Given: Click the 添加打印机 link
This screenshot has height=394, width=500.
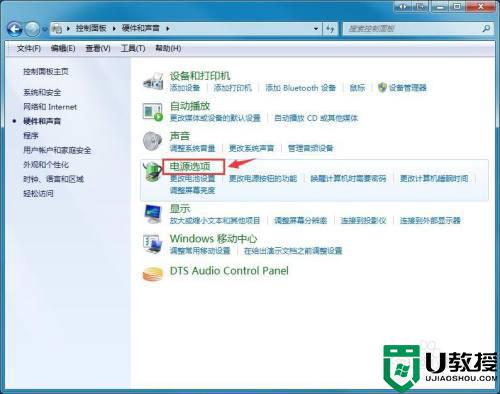Looking at the screenshot, I should point(233,88).
